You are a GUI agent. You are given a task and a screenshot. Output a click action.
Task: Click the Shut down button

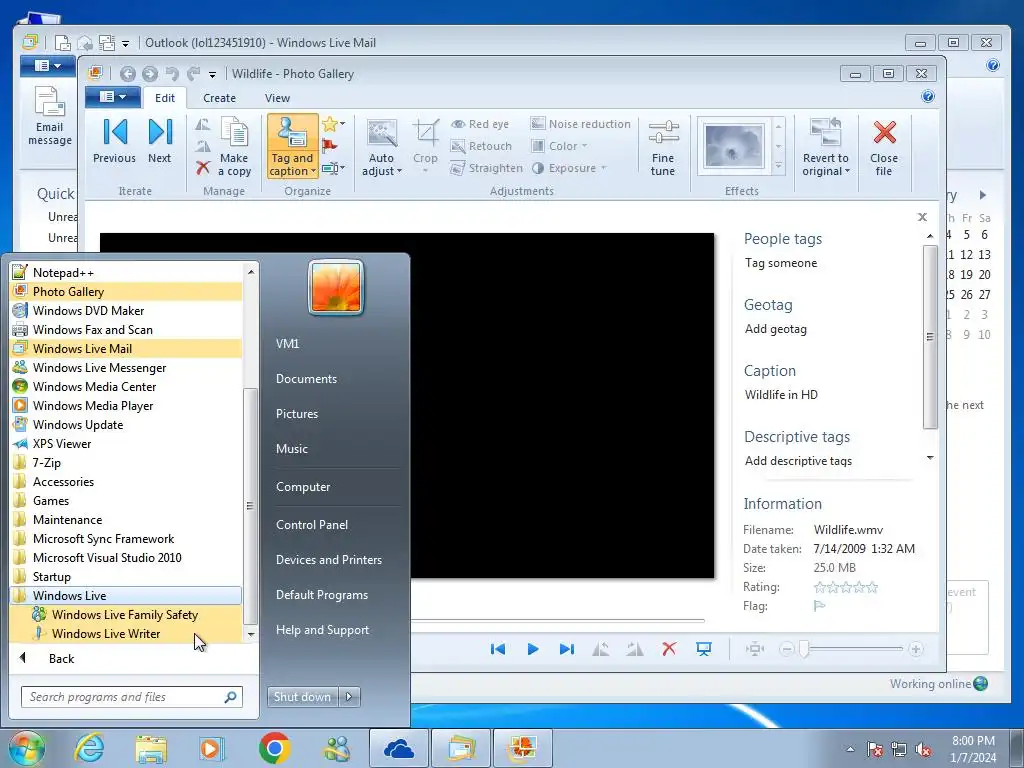(302, 697)
